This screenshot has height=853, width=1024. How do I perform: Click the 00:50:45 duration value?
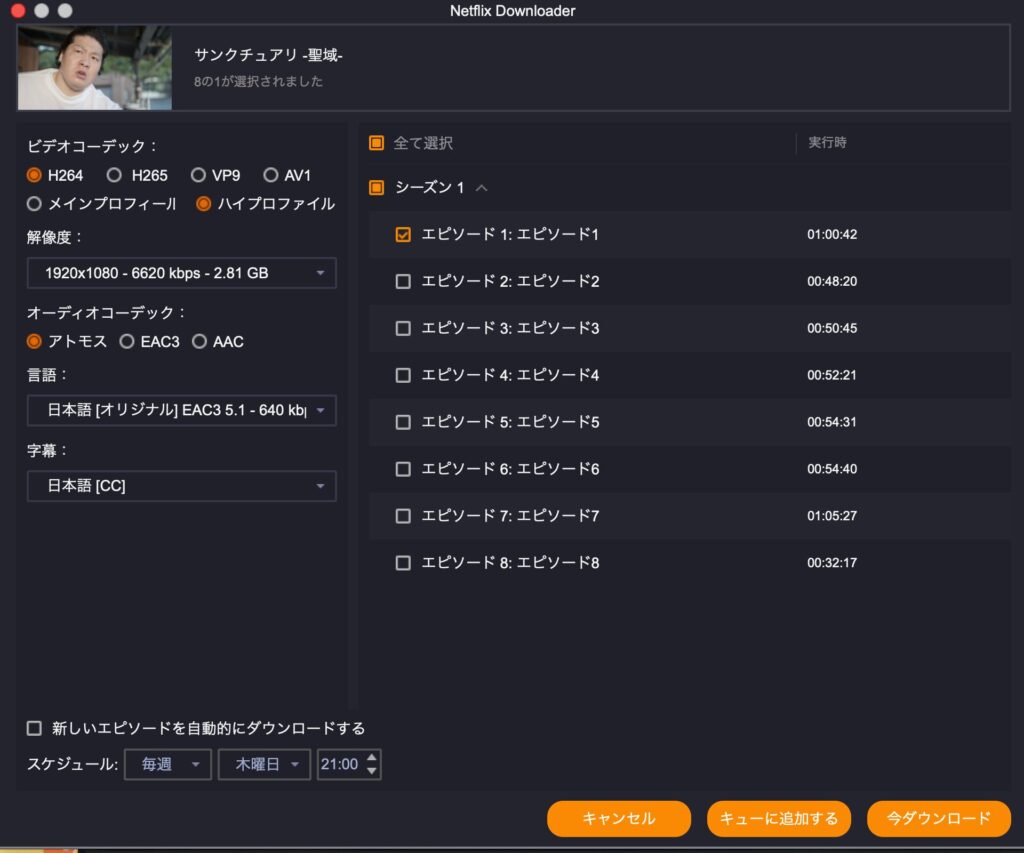pyautogui.click(x=832, y=329)
